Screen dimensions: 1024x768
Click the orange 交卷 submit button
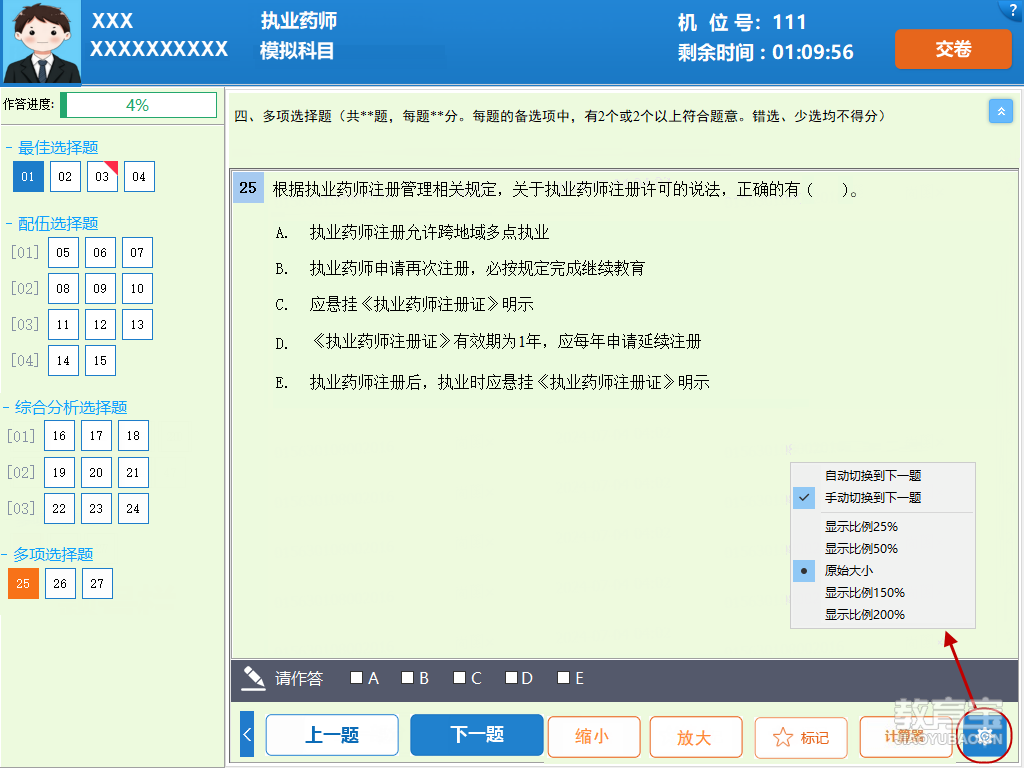952,48
